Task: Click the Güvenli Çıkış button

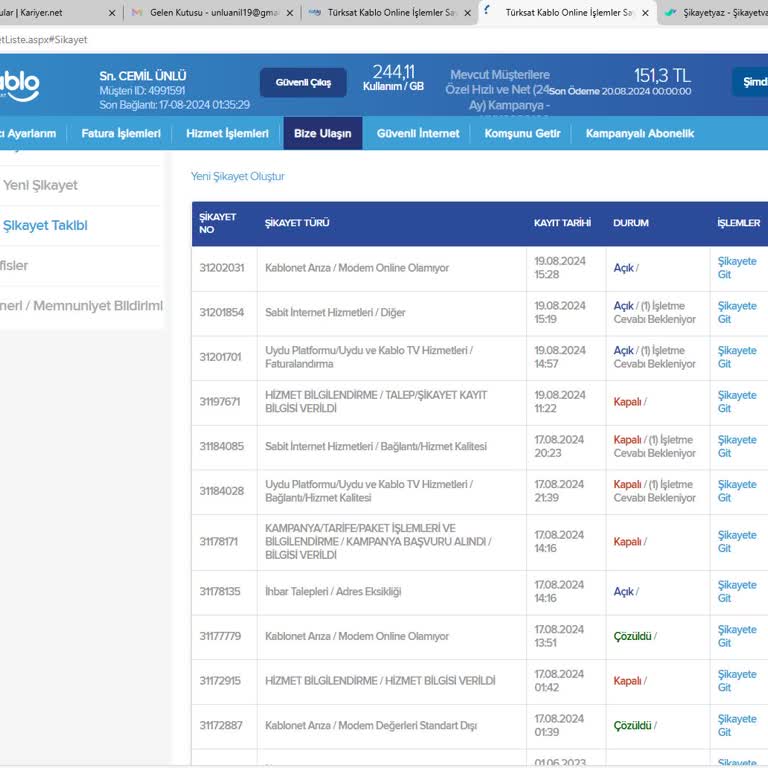Action: tap(303, 82)
